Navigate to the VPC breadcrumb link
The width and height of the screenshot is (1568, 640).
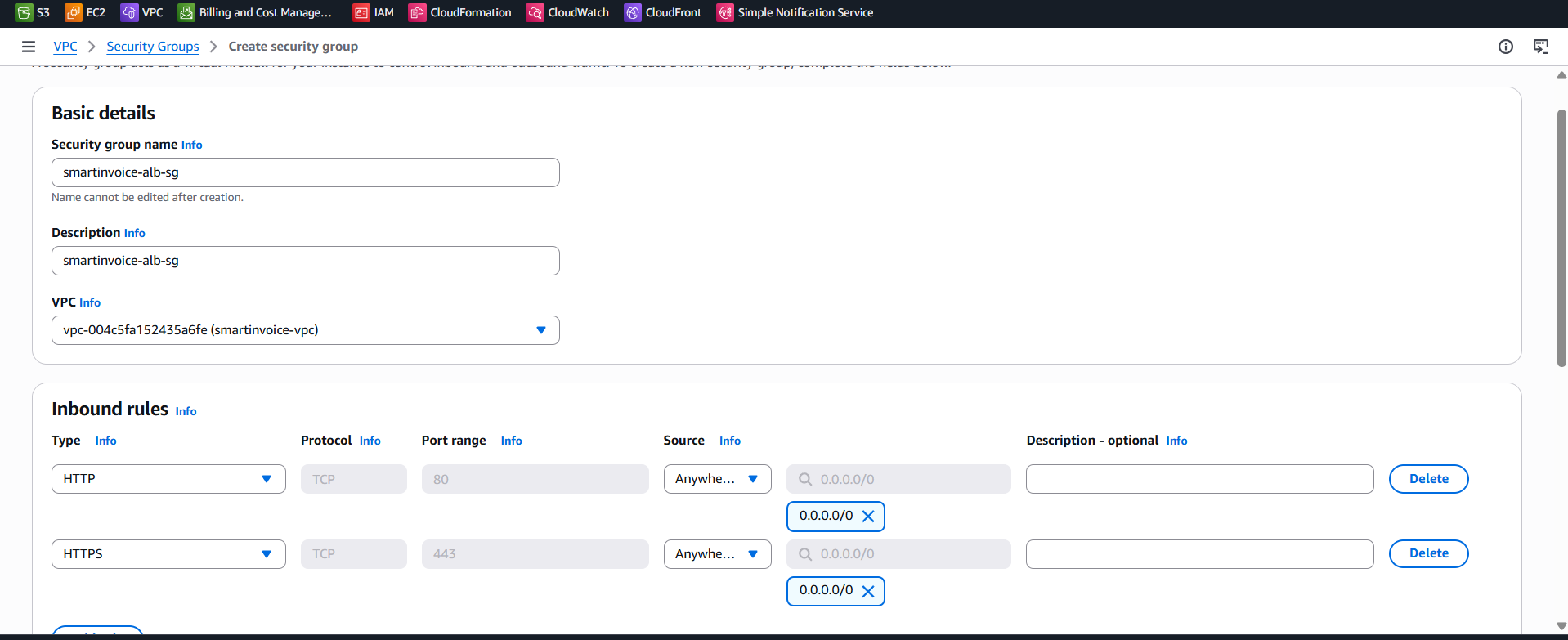(65, 47)
